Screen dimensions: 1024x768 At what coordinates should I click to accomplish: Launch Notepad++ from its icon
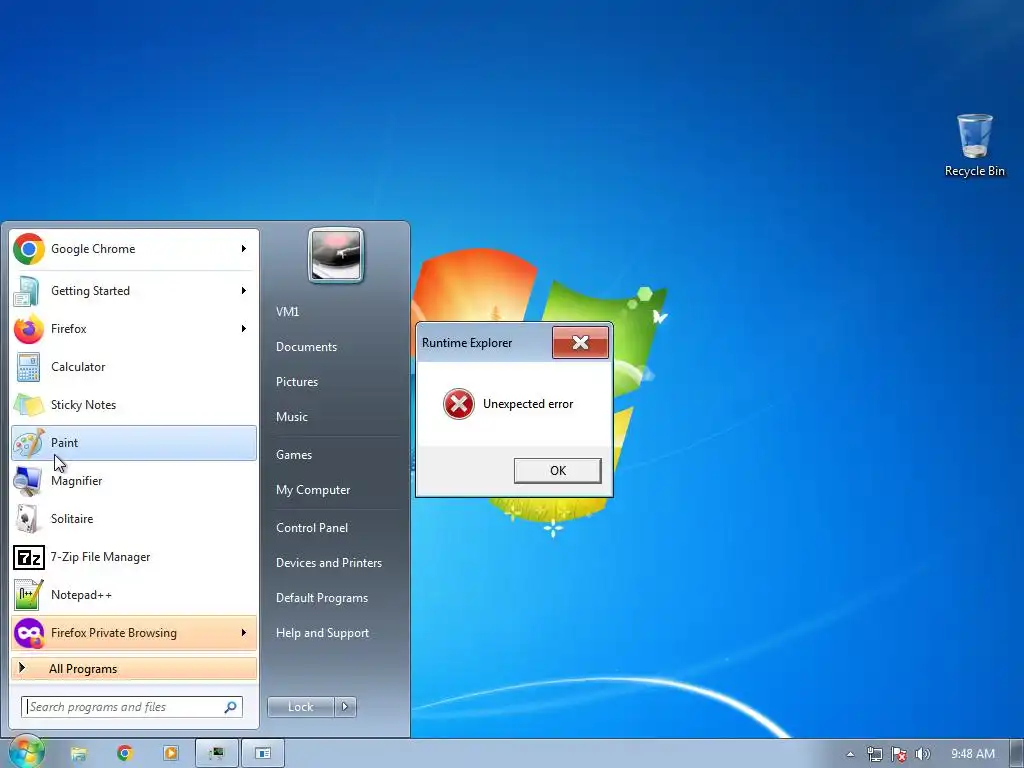pos(29,595)
